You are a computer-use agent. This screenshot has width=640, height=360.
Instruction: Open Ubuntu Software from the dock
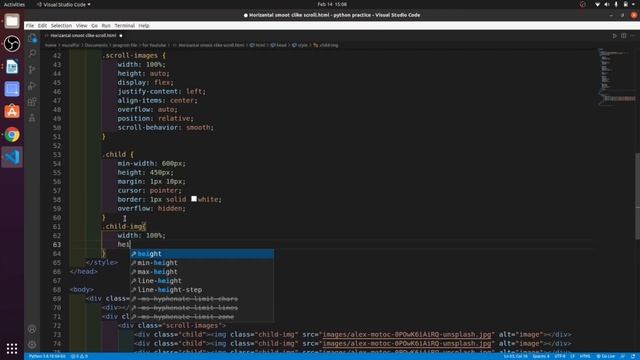coord(12,111)
